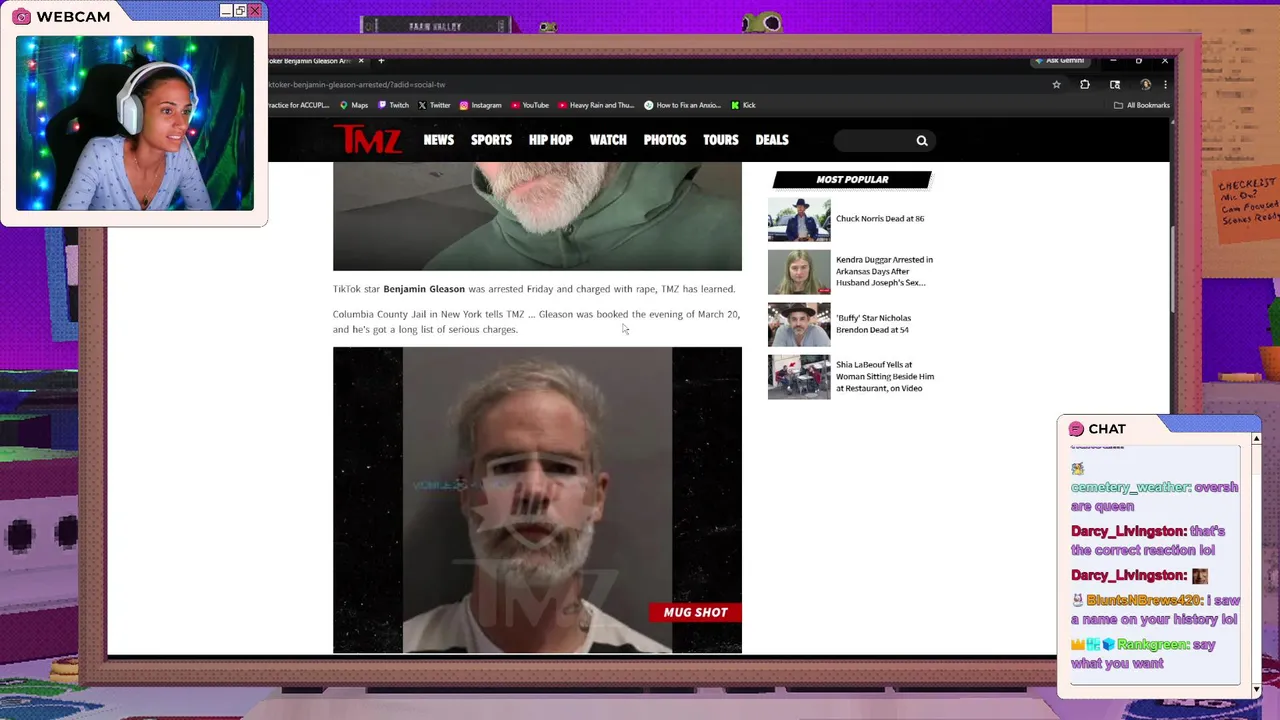This screenshot has width=1280, height=720.
Task: Open the 'Buffy' Star Nicholas Brendon story
Action: tap(873, 324)
